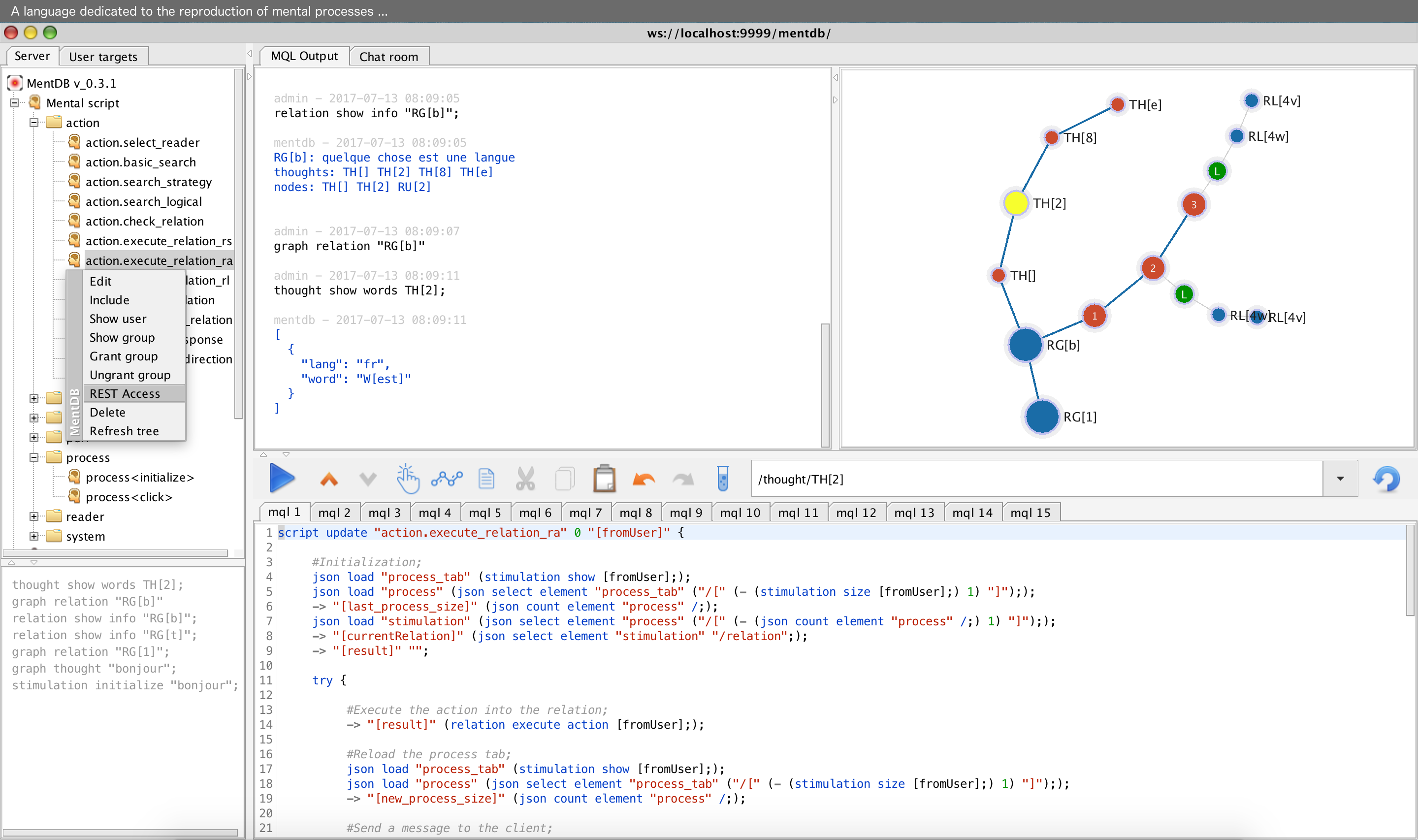This screenshot has width=1418, height=840.
Task: Click the large RG[b] graph node
Action: point(1025,345)
